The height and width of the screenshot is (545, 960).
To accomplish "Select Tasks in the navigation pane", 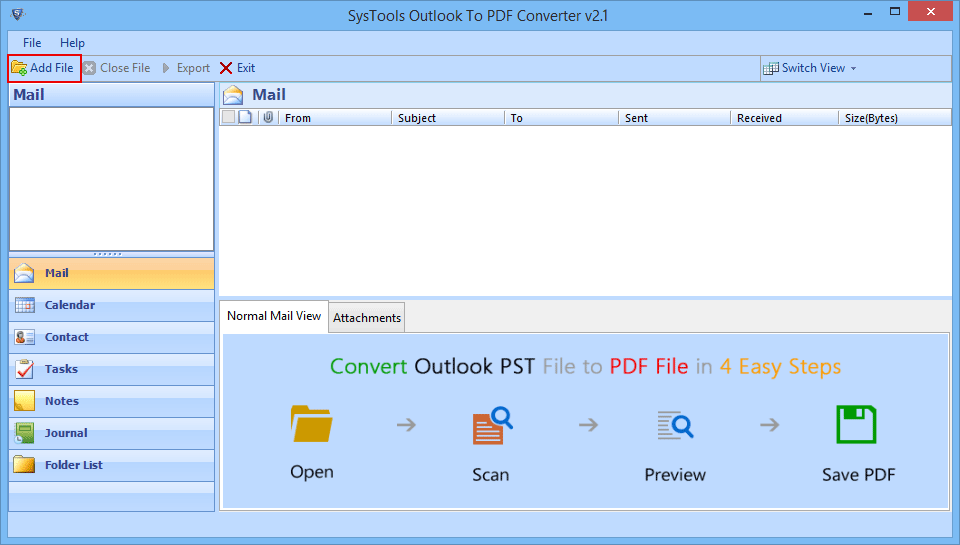I will (x=111, y=369).
